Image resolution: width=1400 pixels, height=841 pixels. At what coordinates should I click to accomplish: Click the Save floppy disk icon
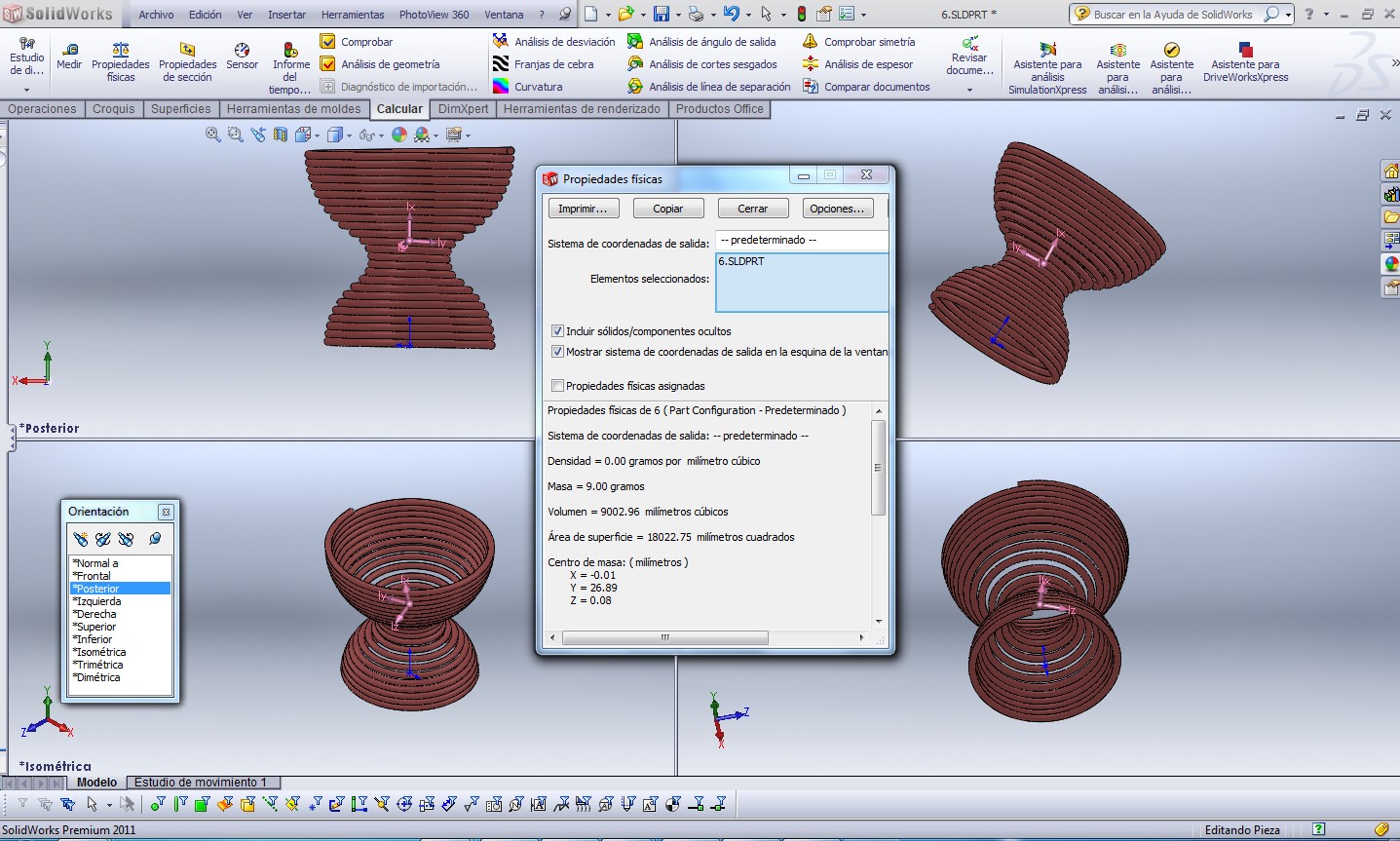[662, 14]
